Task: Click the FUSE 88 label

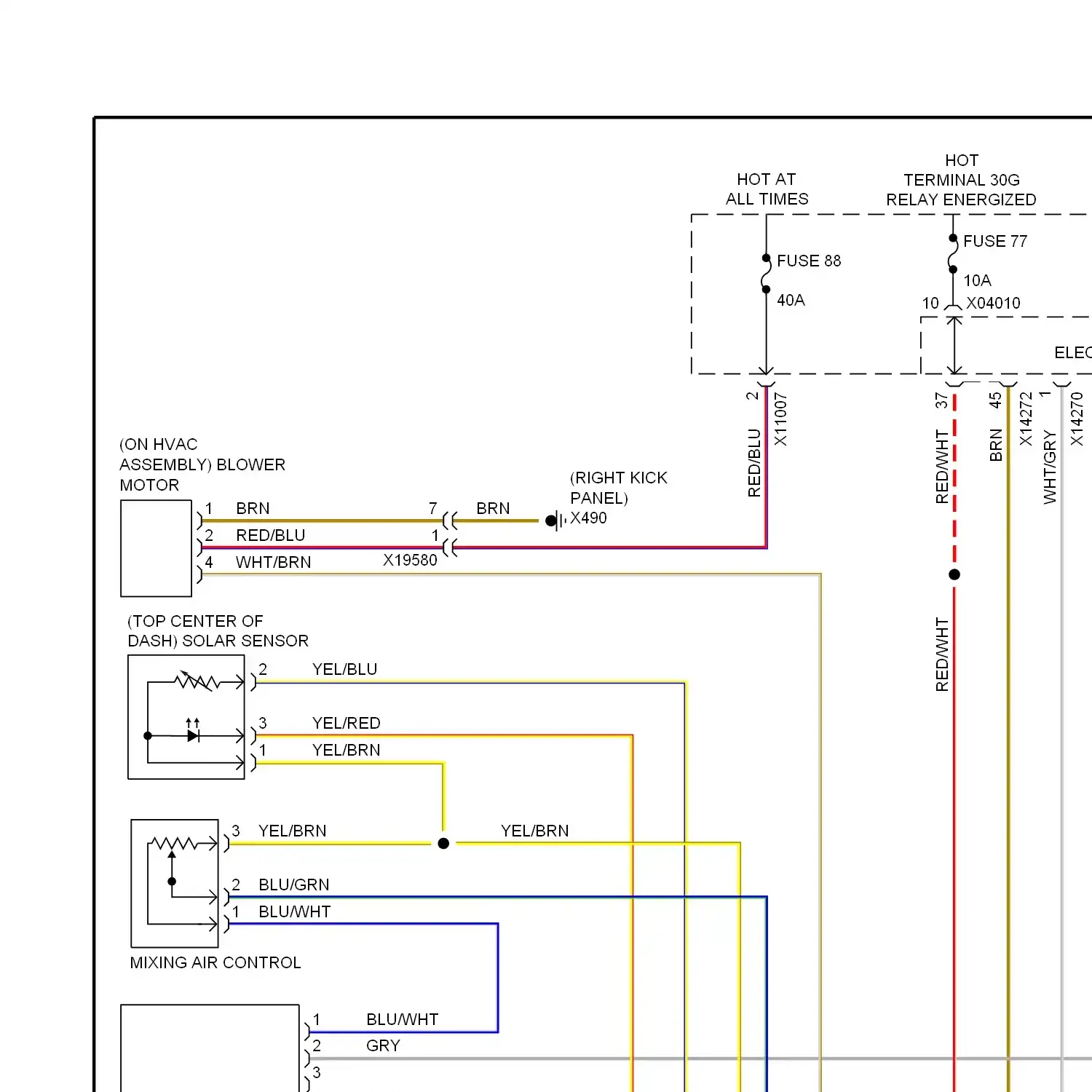Action: pos(808,261)
